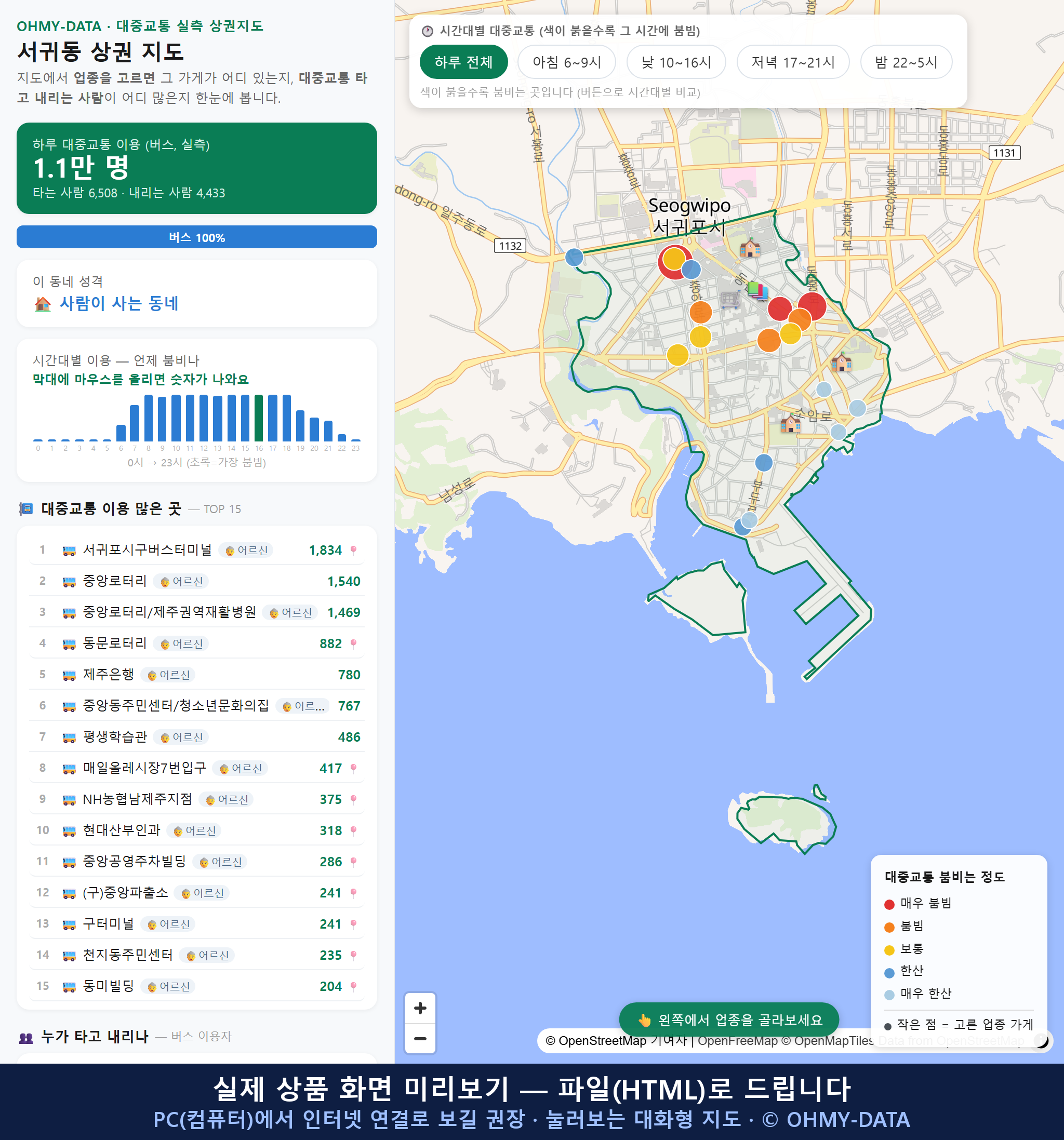Select 구터미널 row in the list

point(197,924)
